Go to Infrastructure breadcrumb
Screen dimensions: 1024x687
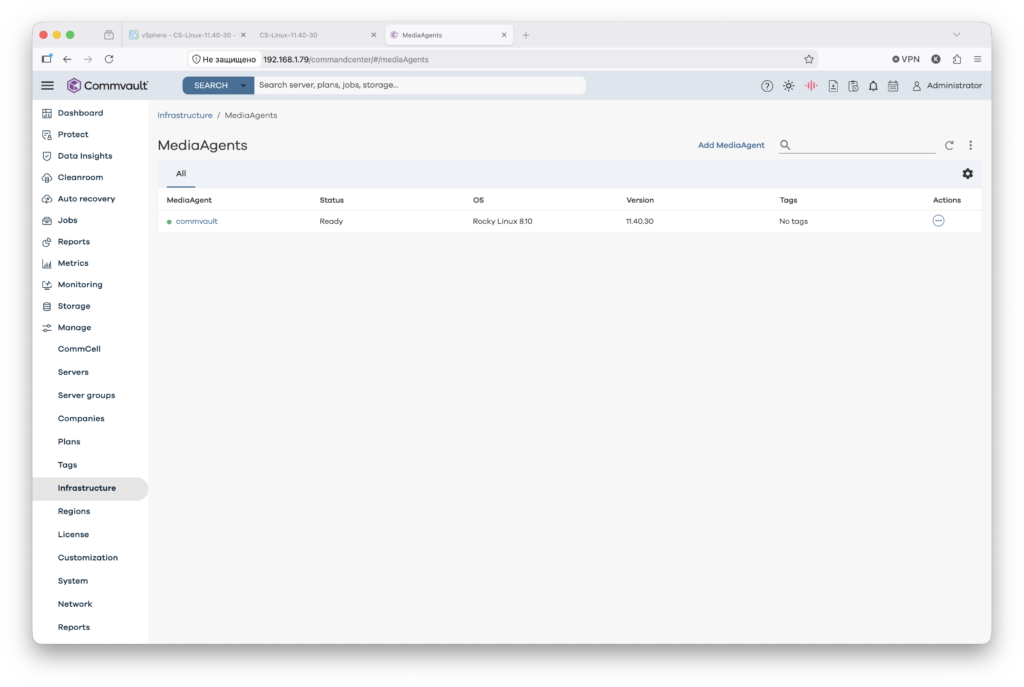click(185, 116)
